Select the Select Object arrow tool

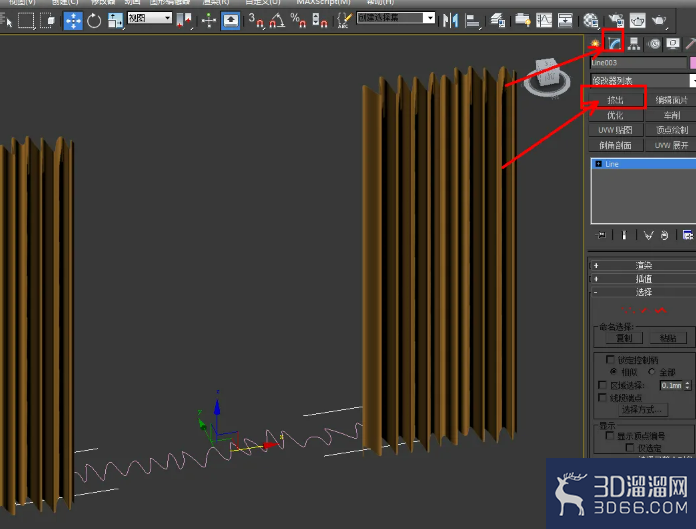coord(7,21)
